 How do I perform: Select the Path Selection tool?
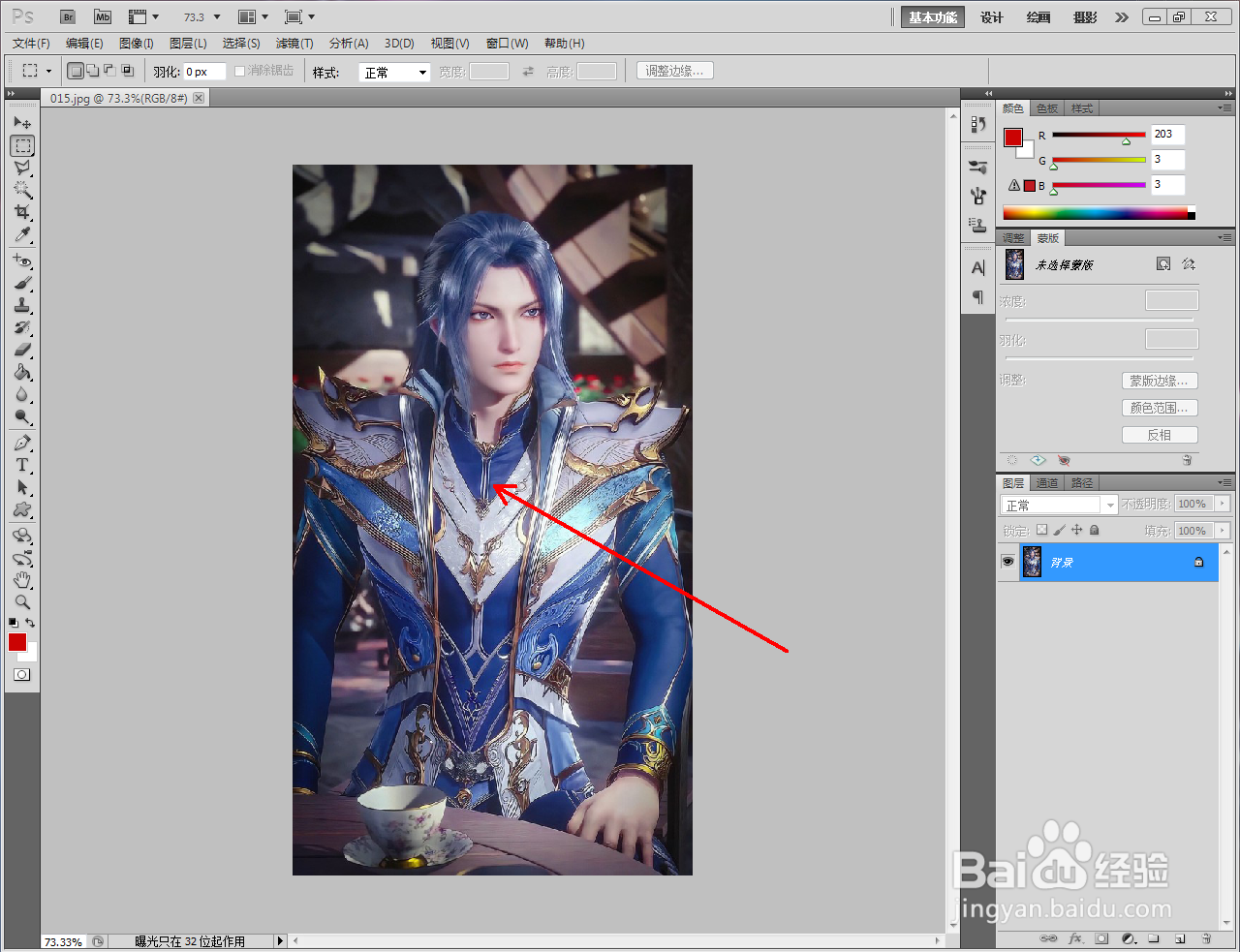point(22,488)
